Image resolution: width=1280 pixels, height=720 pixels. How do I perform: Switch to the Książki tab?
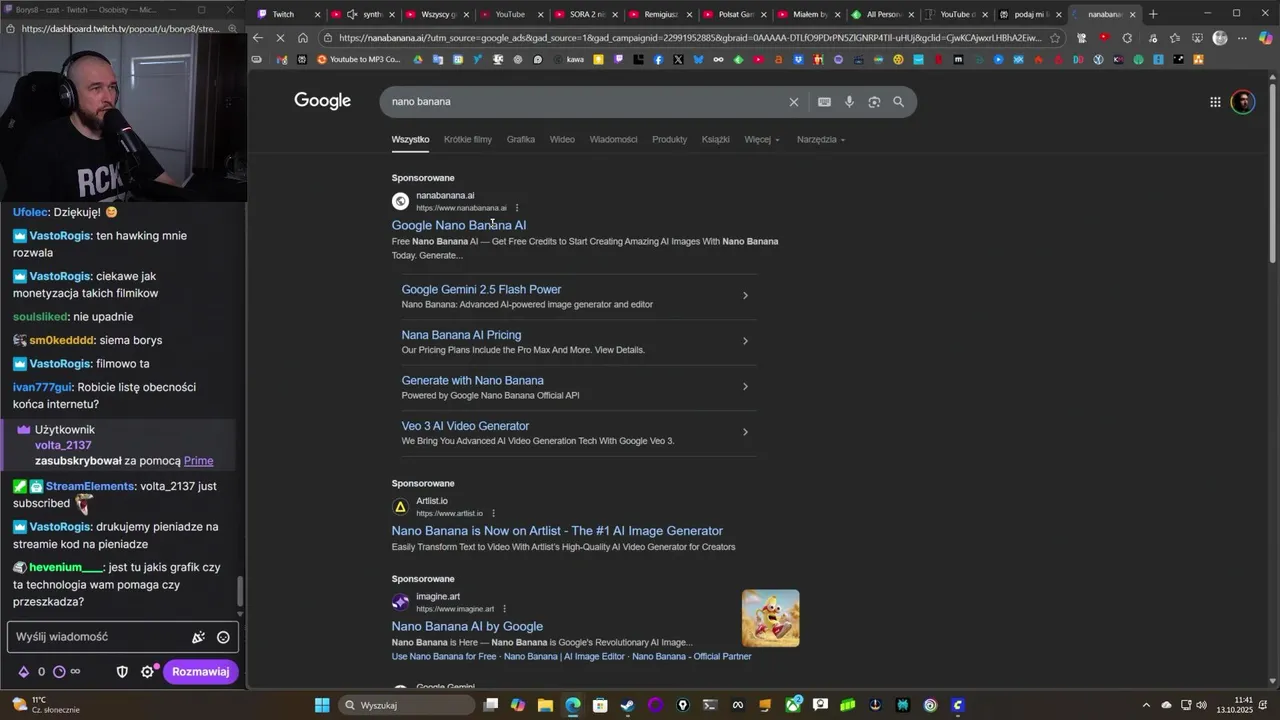click(x=716, y=140)
